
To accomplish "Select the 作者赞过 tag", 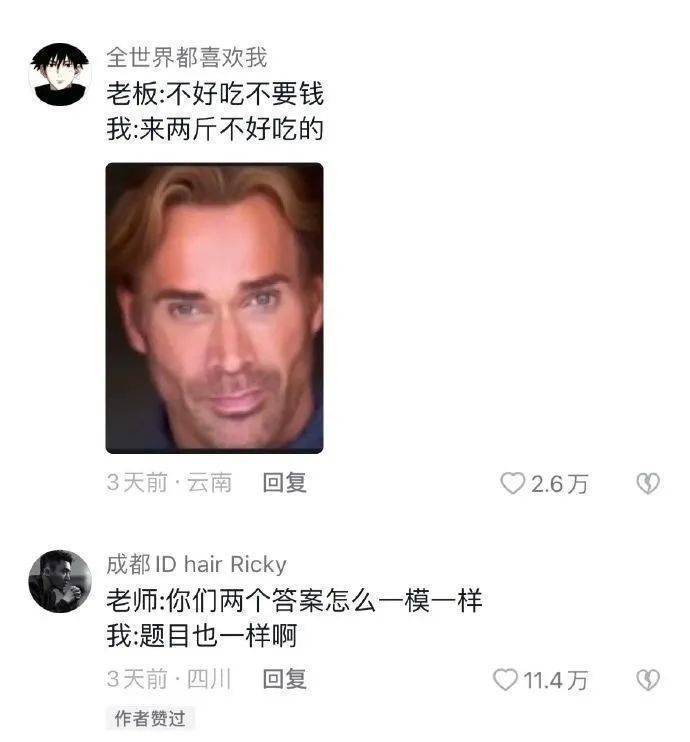I will tap(150, 718).
